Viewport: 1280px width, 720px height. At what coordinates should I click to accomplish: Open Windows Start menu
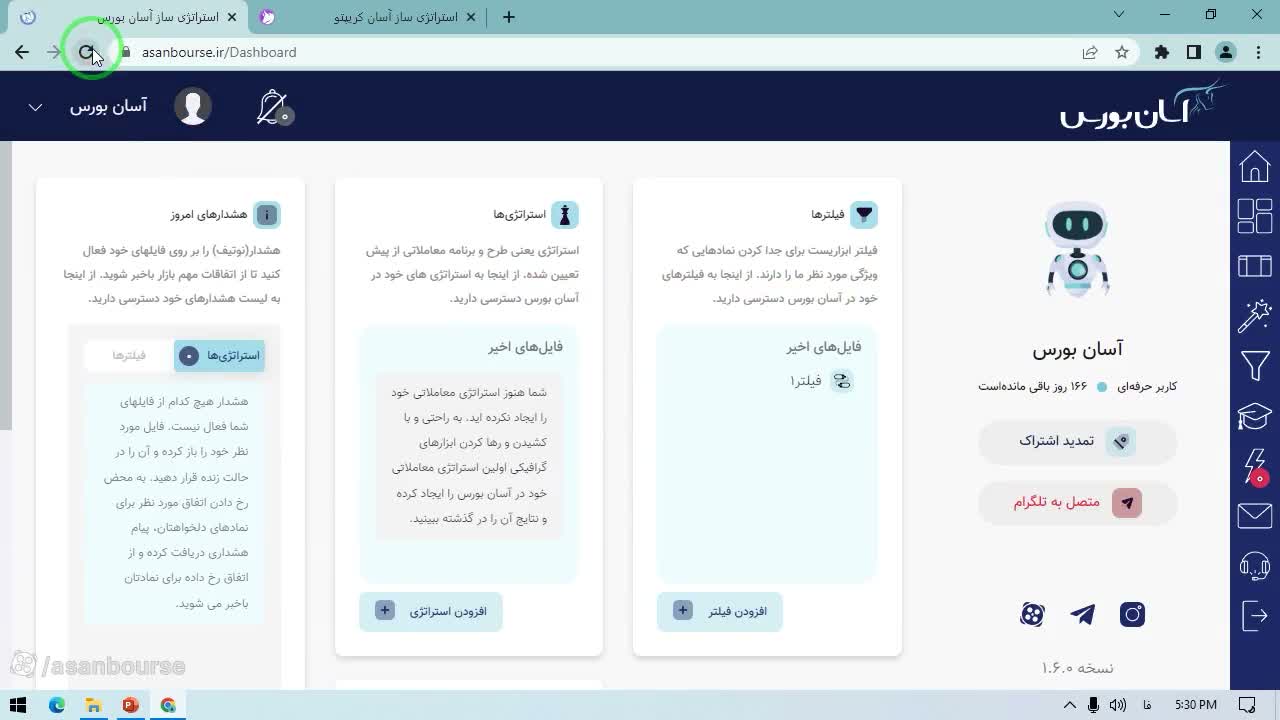click(x=18, y=705)
